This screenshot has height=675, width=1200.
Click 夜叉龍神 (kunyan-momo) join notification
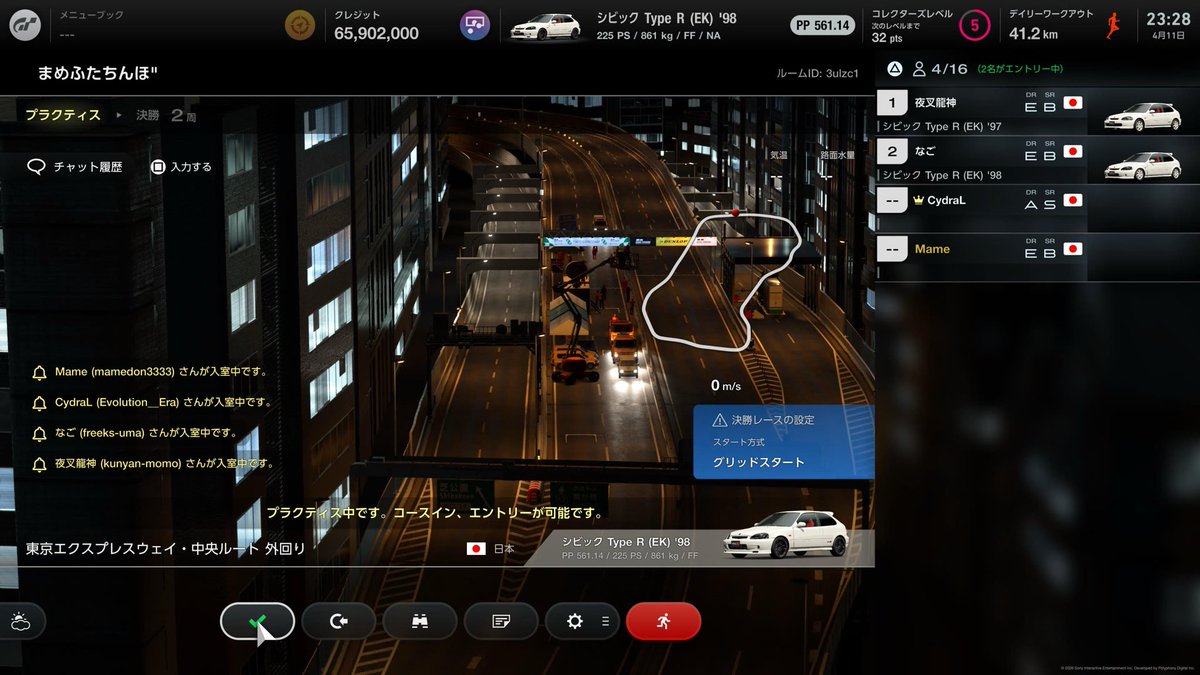(165, 464)
